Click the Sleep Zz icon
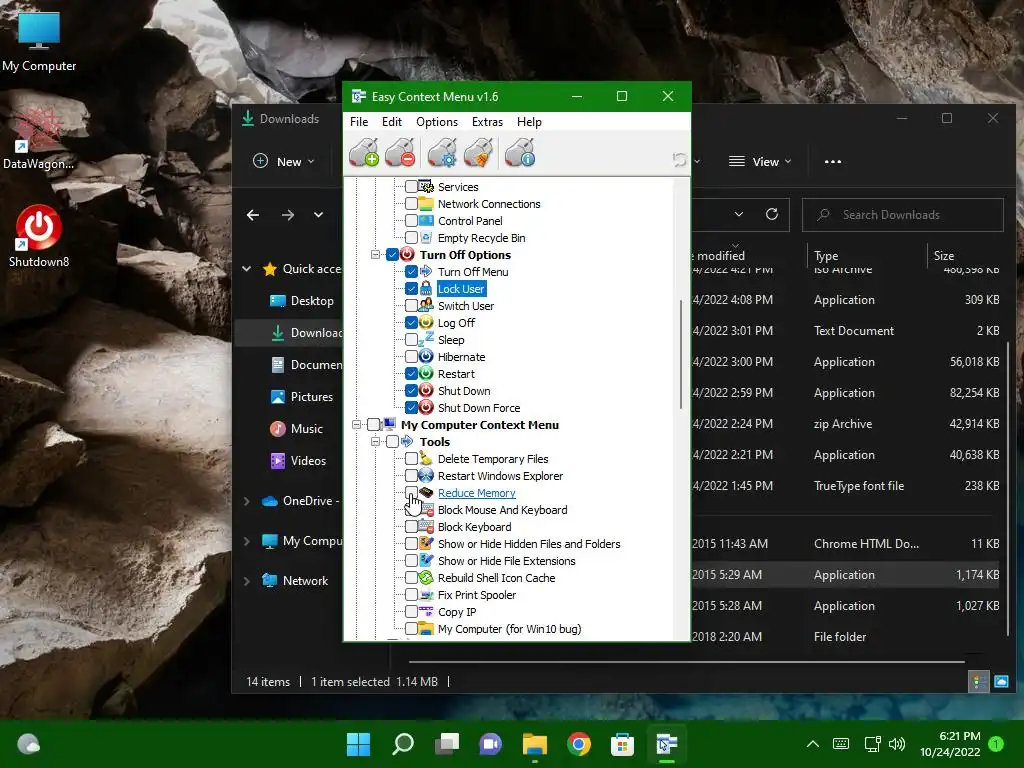The width and height of the screenshot is (1024, 768). click(426, 339)
